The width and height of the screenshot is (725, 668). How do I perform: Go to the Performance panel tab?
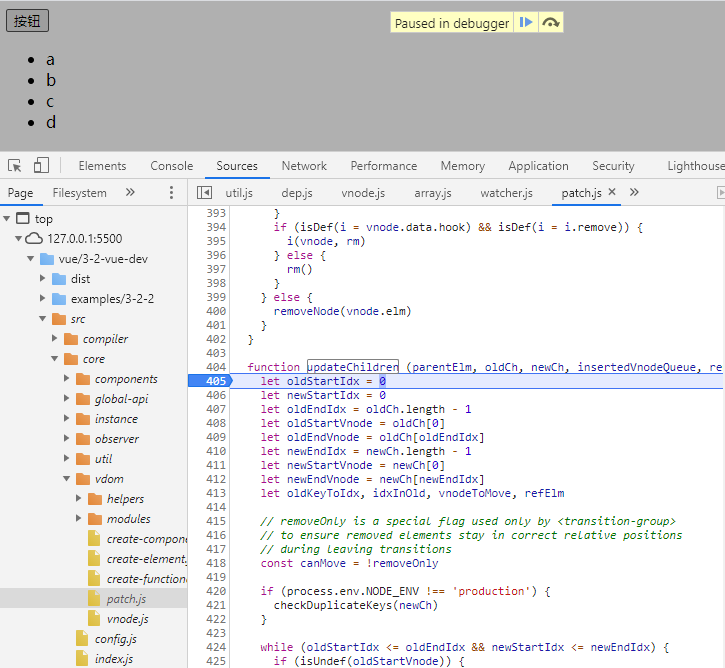click(384, 166)
